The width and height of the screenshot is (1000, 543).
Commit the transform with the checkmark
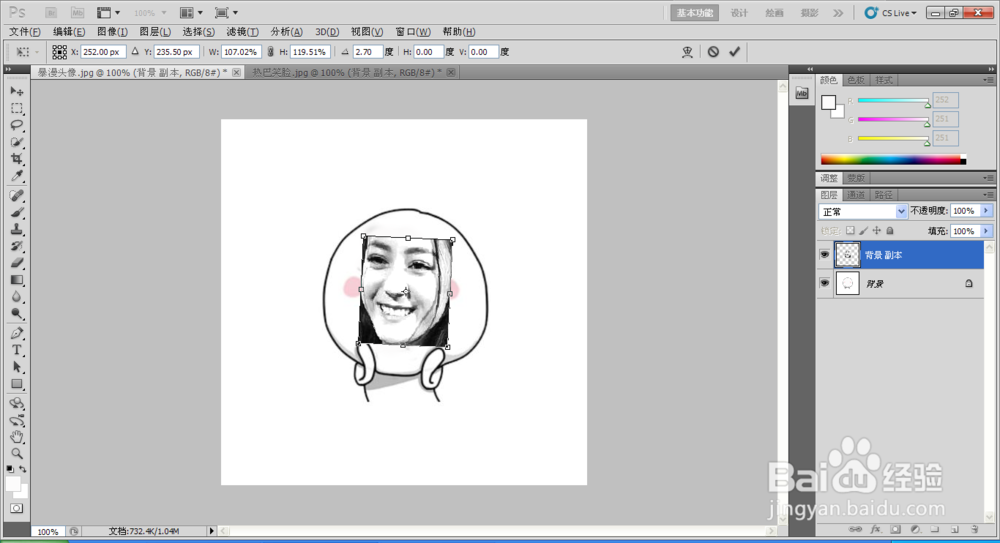point(735,51)
